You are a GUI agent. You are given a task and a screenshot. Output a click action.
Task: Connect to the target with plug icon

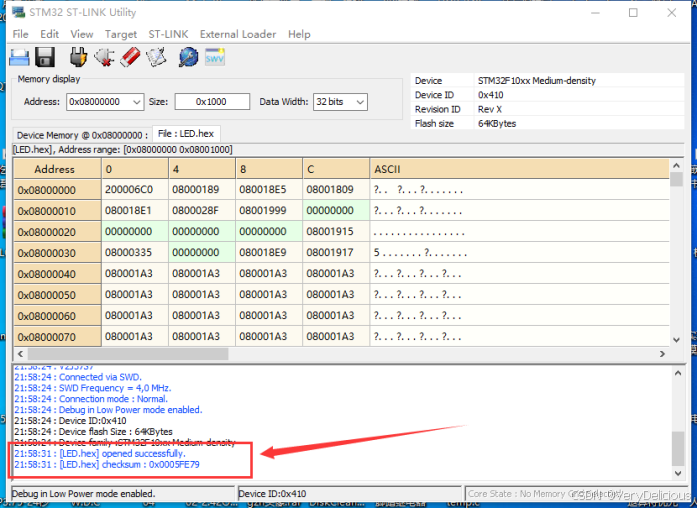click(x=78, y=57)
